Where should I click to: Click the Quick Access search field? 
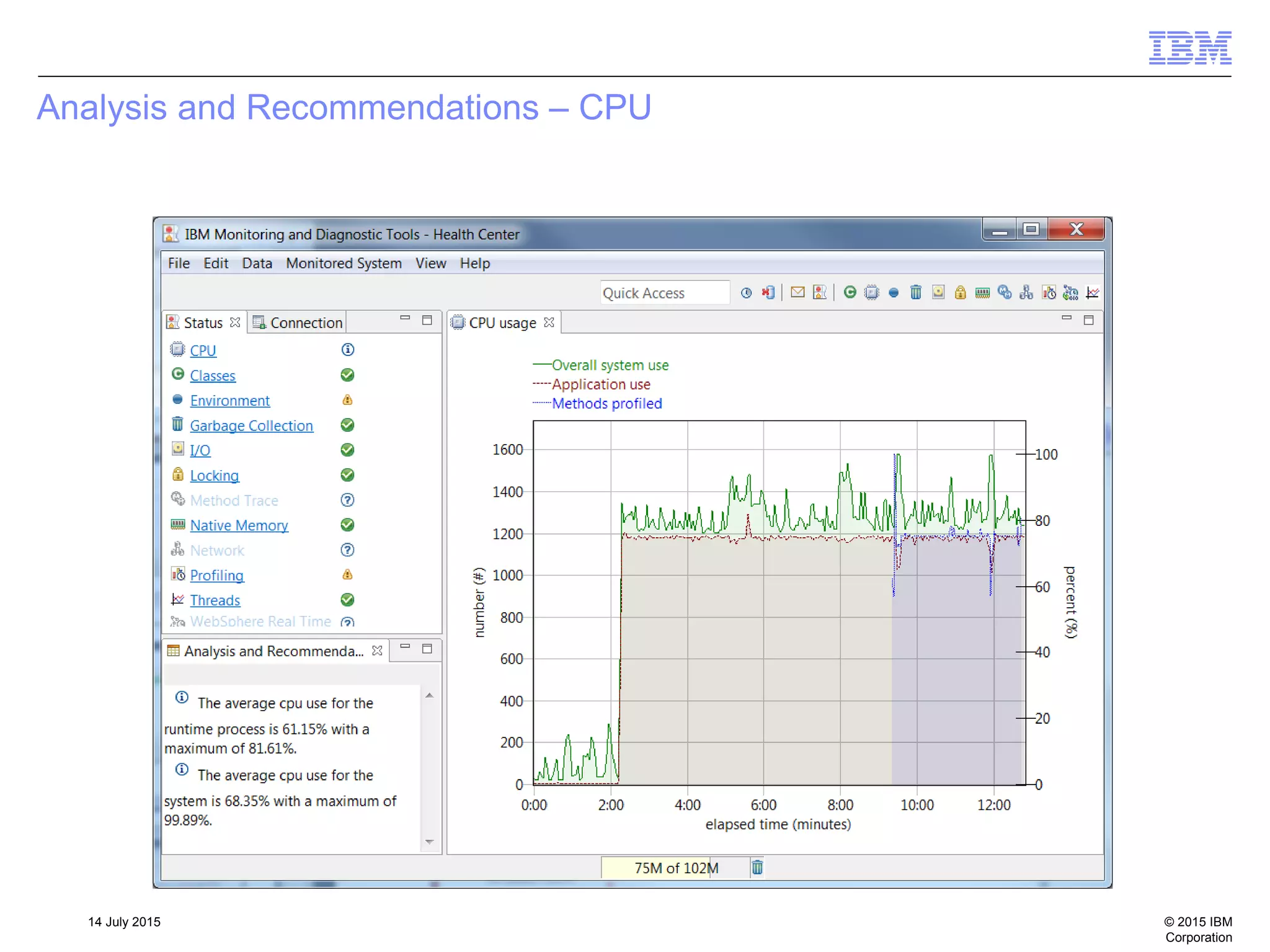(665, 293)
